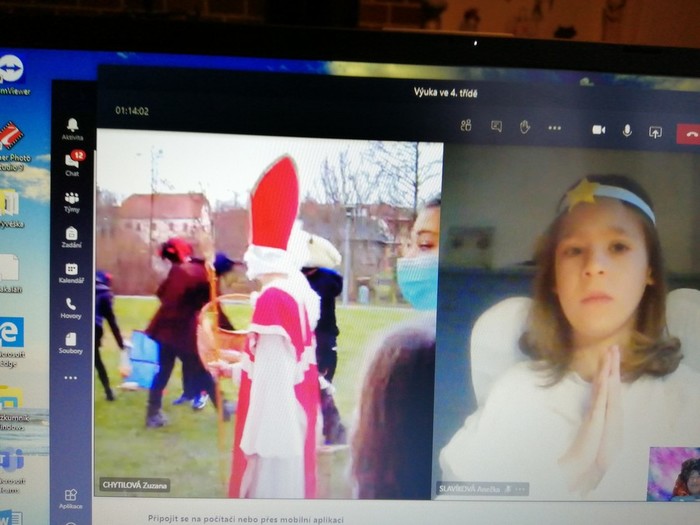The image size is (700, 525).
Task: Open options for SLAVÍKOVÁ participant tile
Action: (520, 489)
